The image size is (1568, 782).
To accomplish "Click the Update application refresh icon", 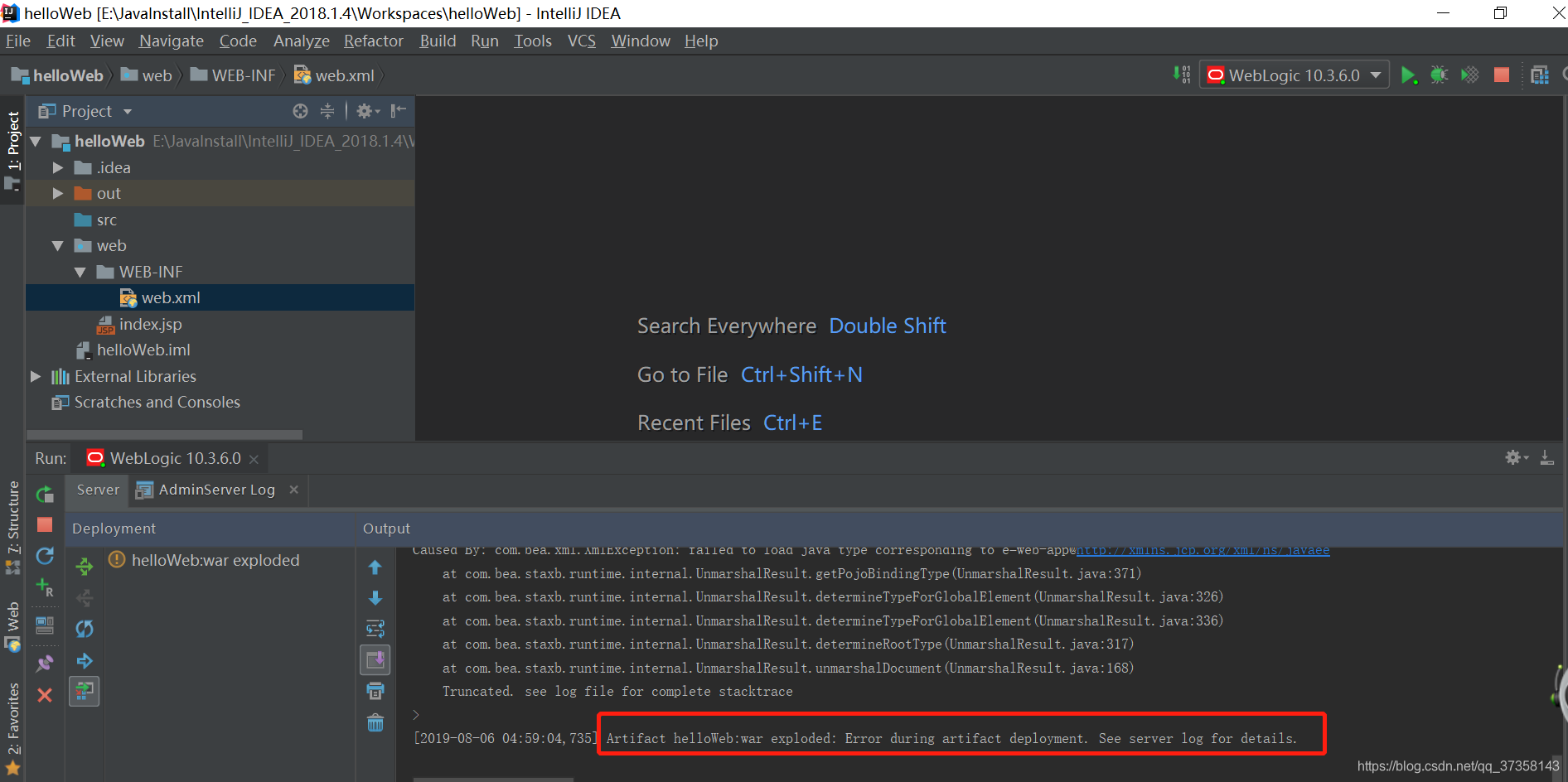I will coord(45,556).
